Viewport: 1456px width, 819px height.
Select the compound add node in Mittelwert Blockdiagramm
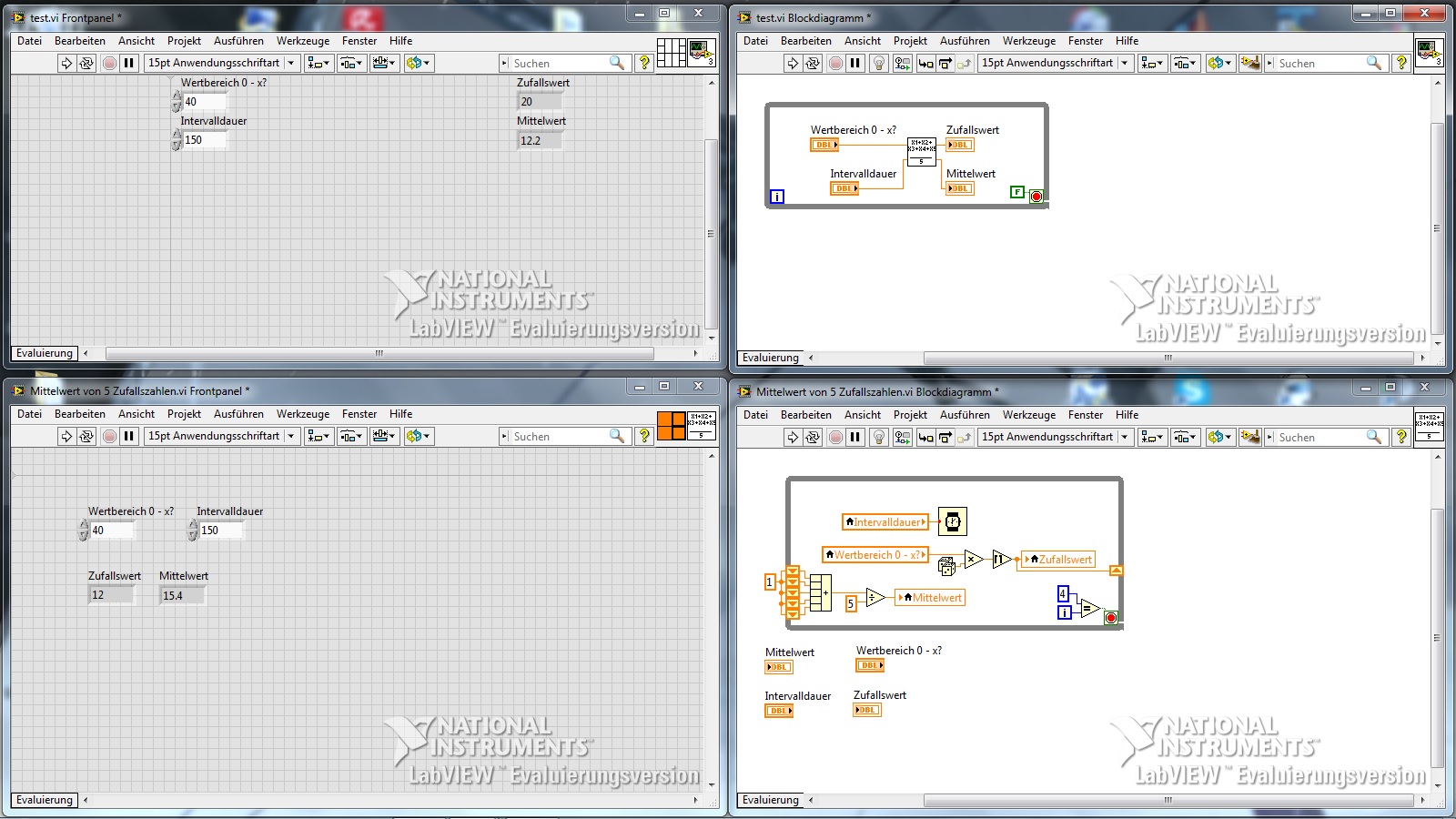[x=820, y=592]
